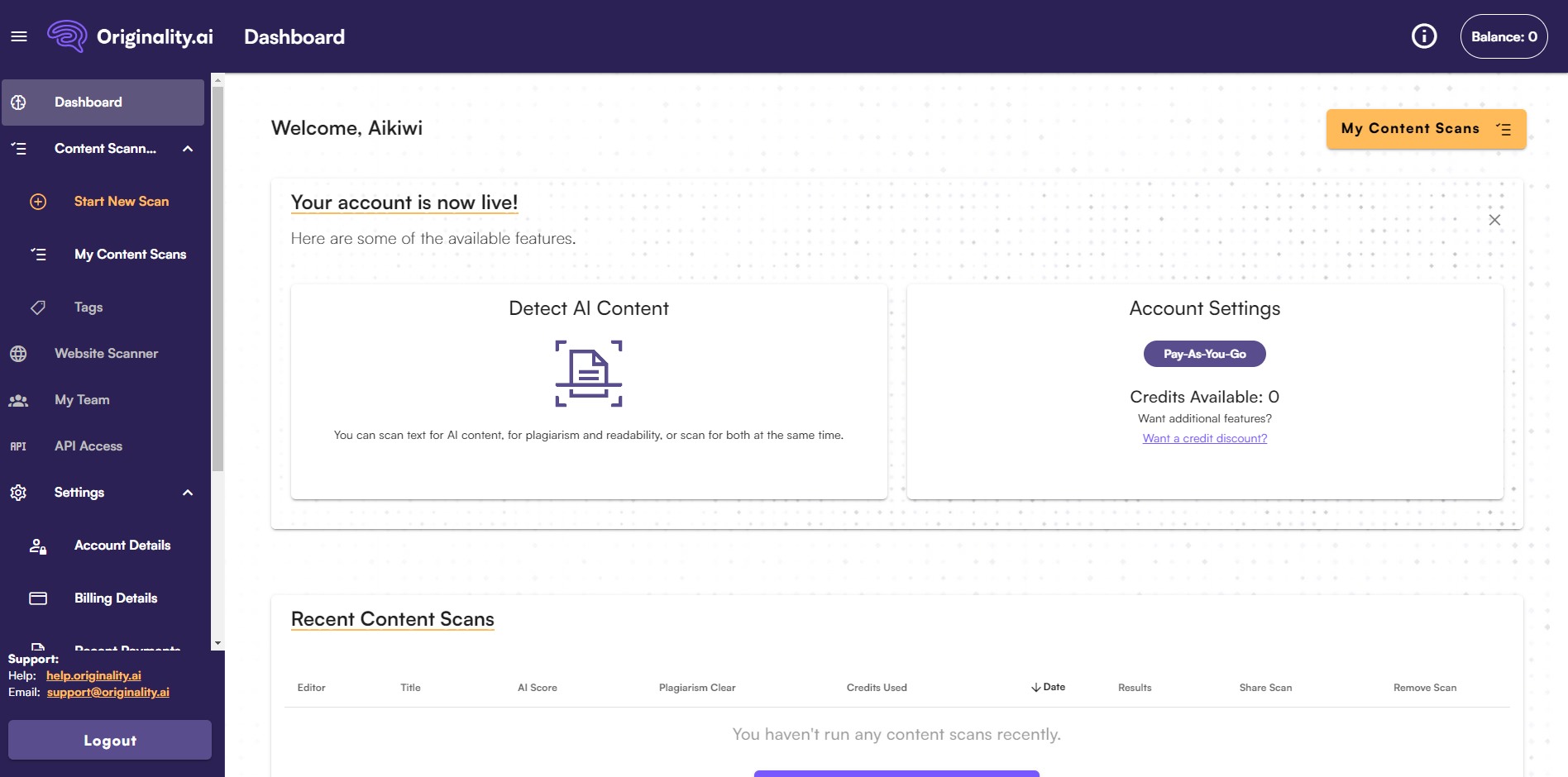Click the Originality.ai brand name
Screen dimensions: 1568x777
(x=155, y=37)
